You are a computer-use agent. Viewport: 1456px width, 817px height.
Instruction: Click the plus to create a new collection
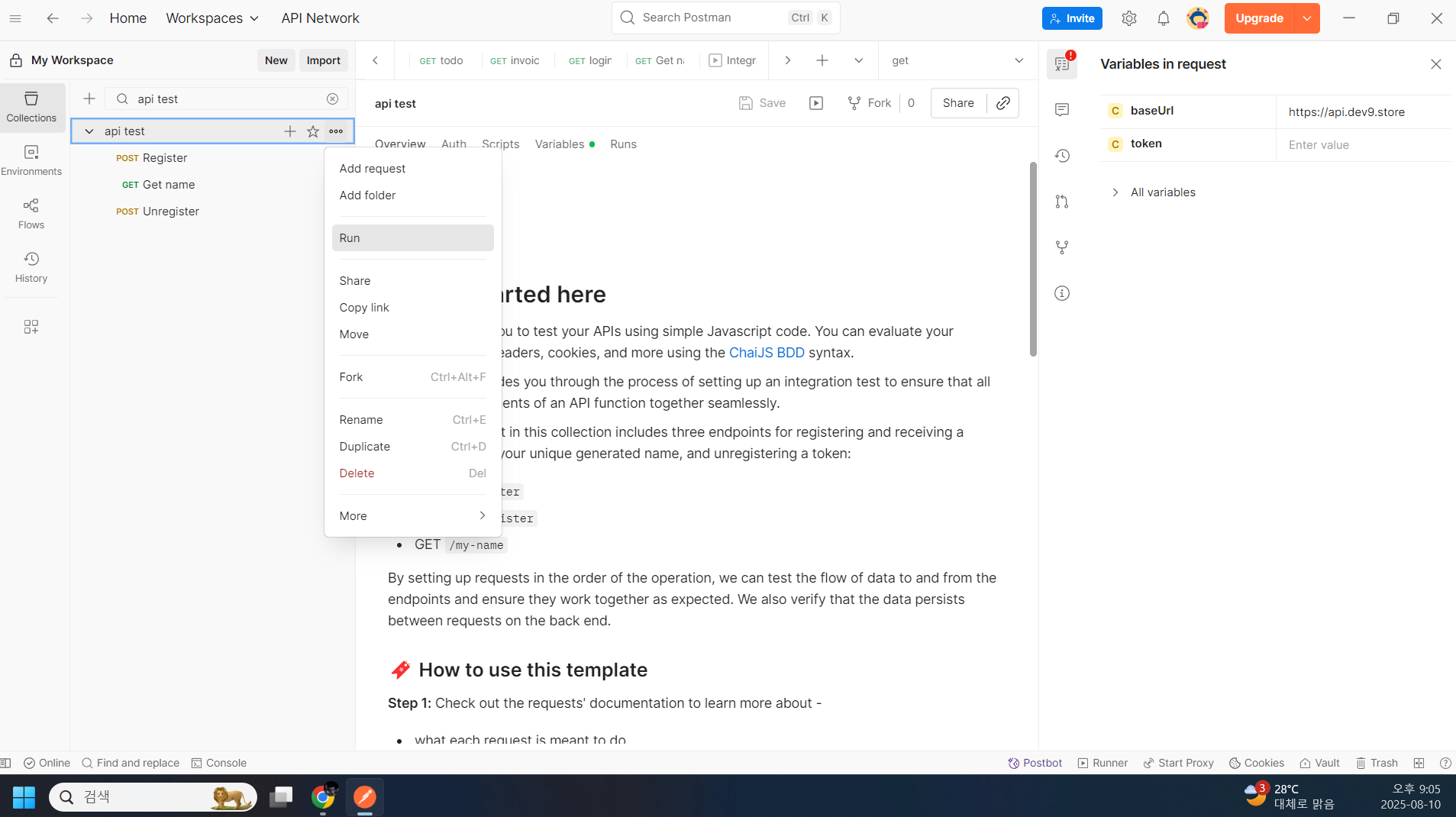[89, 98]
